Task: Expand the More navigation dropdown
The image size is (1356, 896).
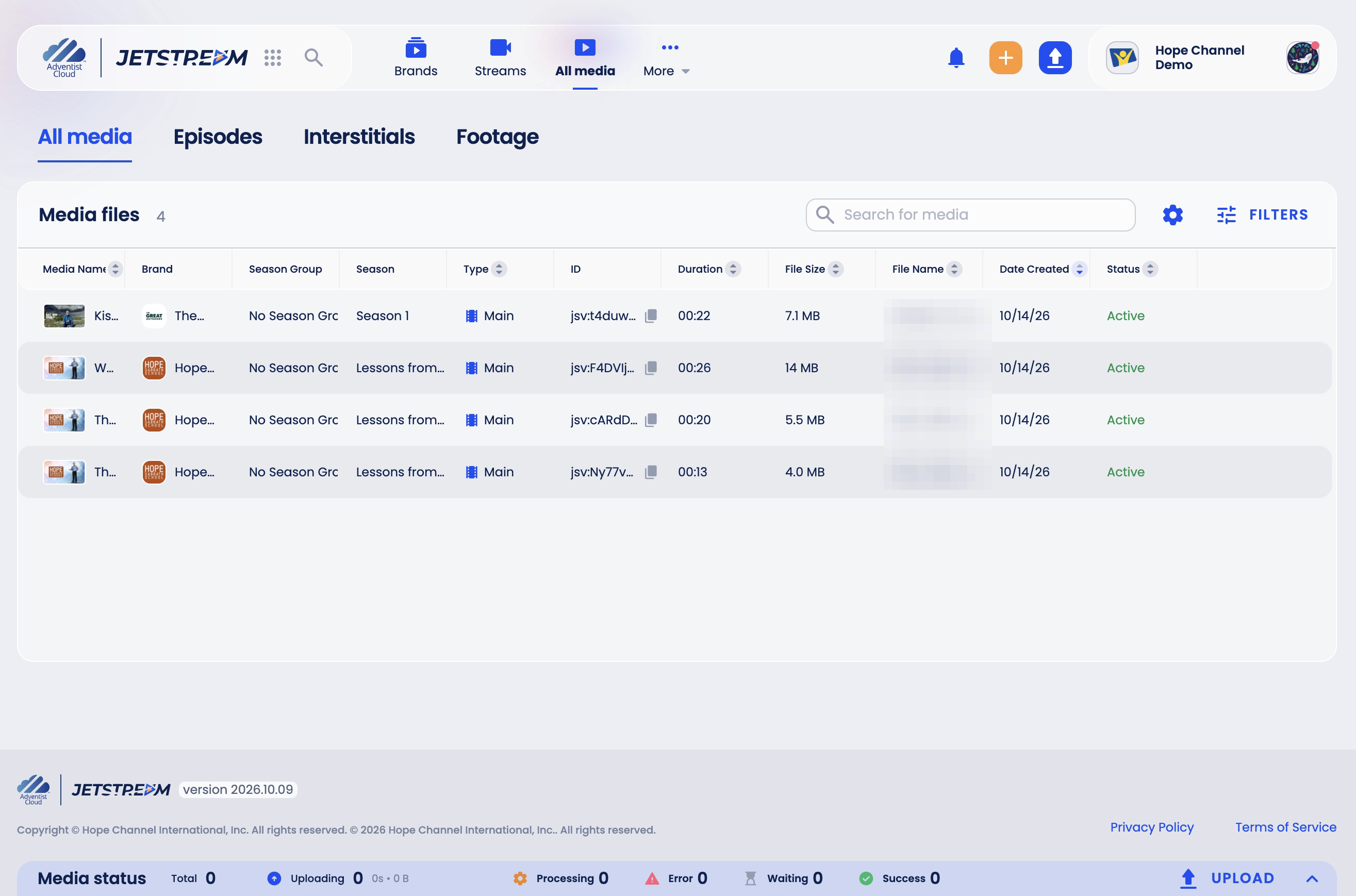Action: (x=666, y=58)
